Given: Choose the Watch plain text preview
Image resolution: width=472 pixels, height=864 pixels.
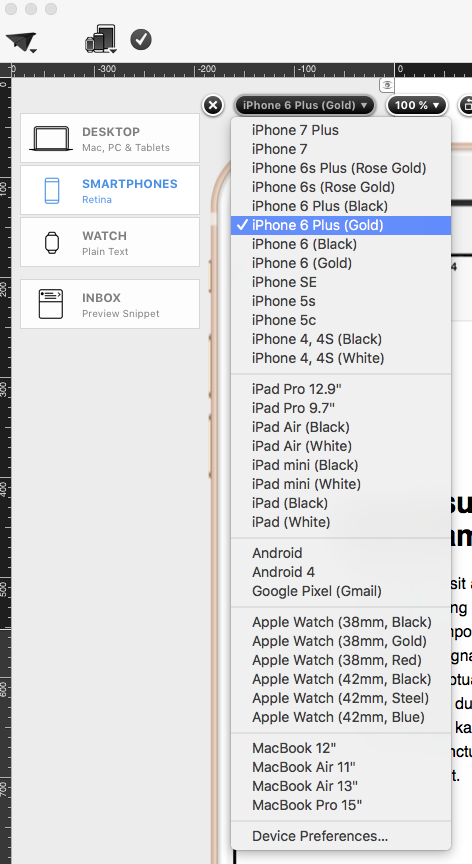Looking at the screenshot, I should point(110,242).
